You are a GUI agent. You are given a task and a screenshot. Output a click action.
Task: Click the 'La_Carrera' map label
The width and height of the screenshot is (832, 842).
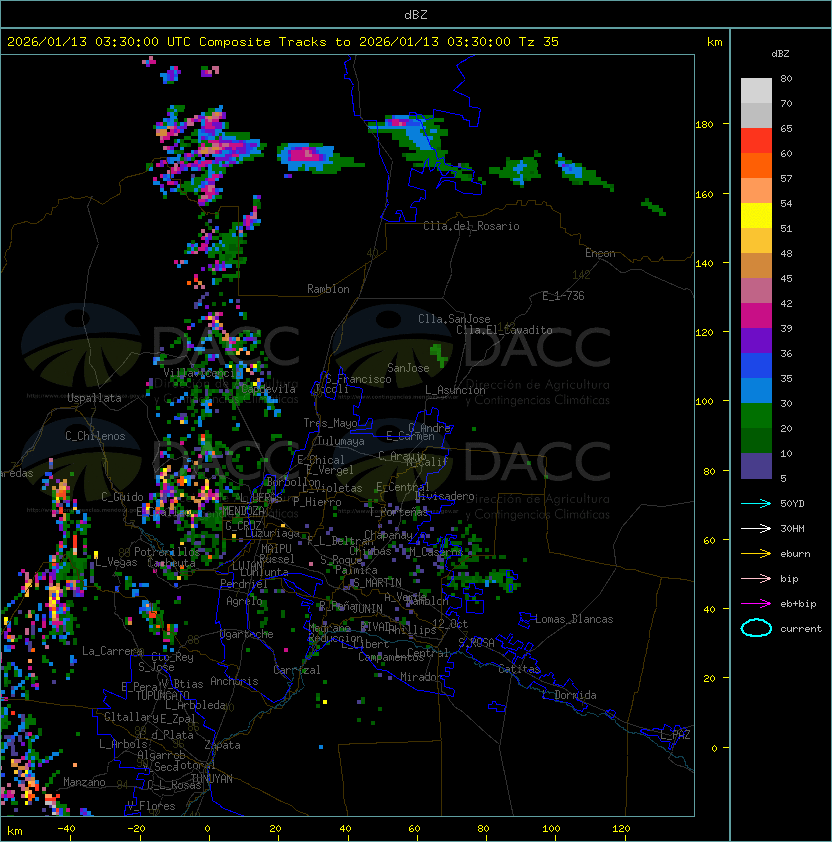(x=112, y=651)
